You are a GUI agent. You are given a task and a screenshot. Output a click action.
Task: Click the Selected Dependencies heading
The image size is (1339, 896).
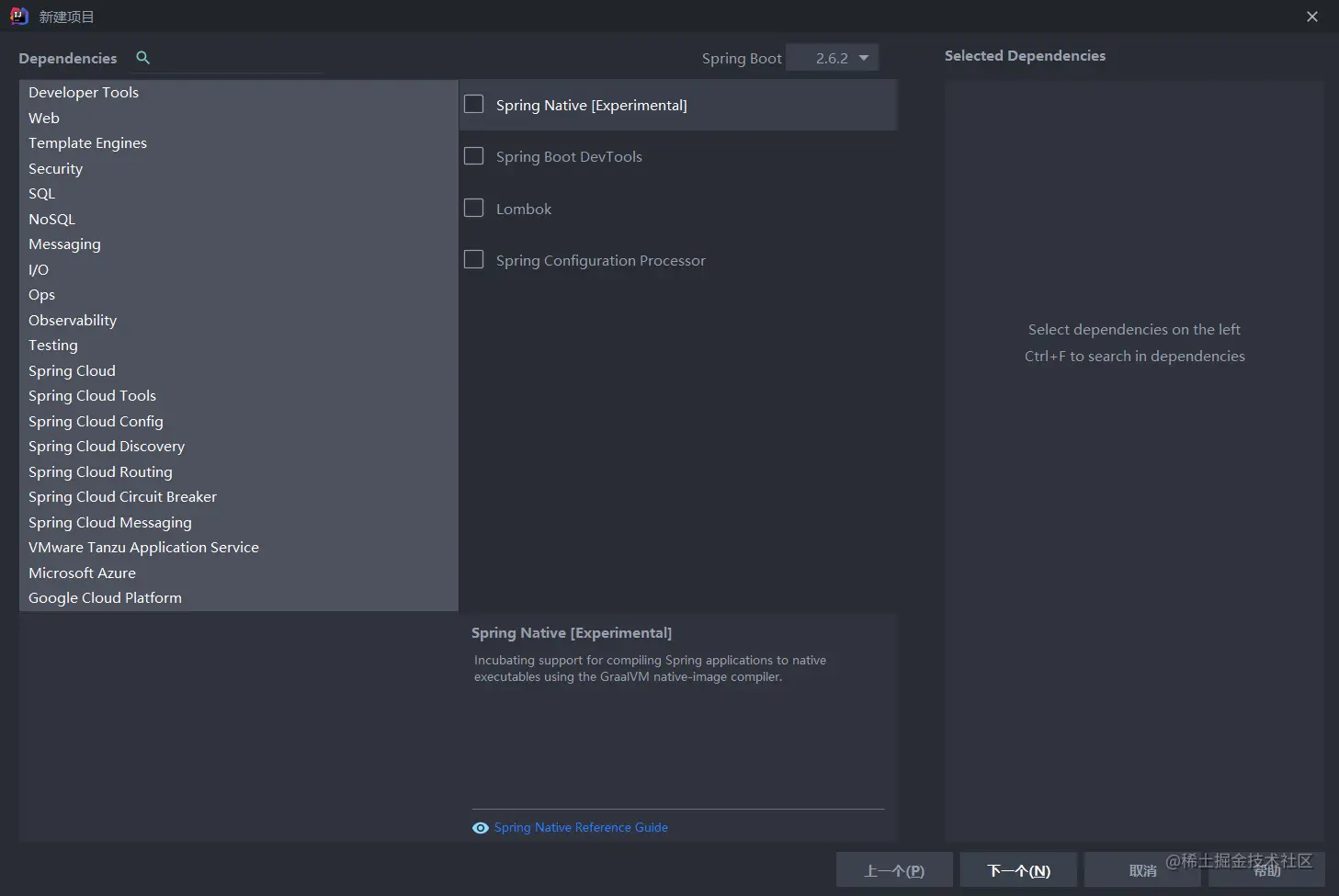1025,56
